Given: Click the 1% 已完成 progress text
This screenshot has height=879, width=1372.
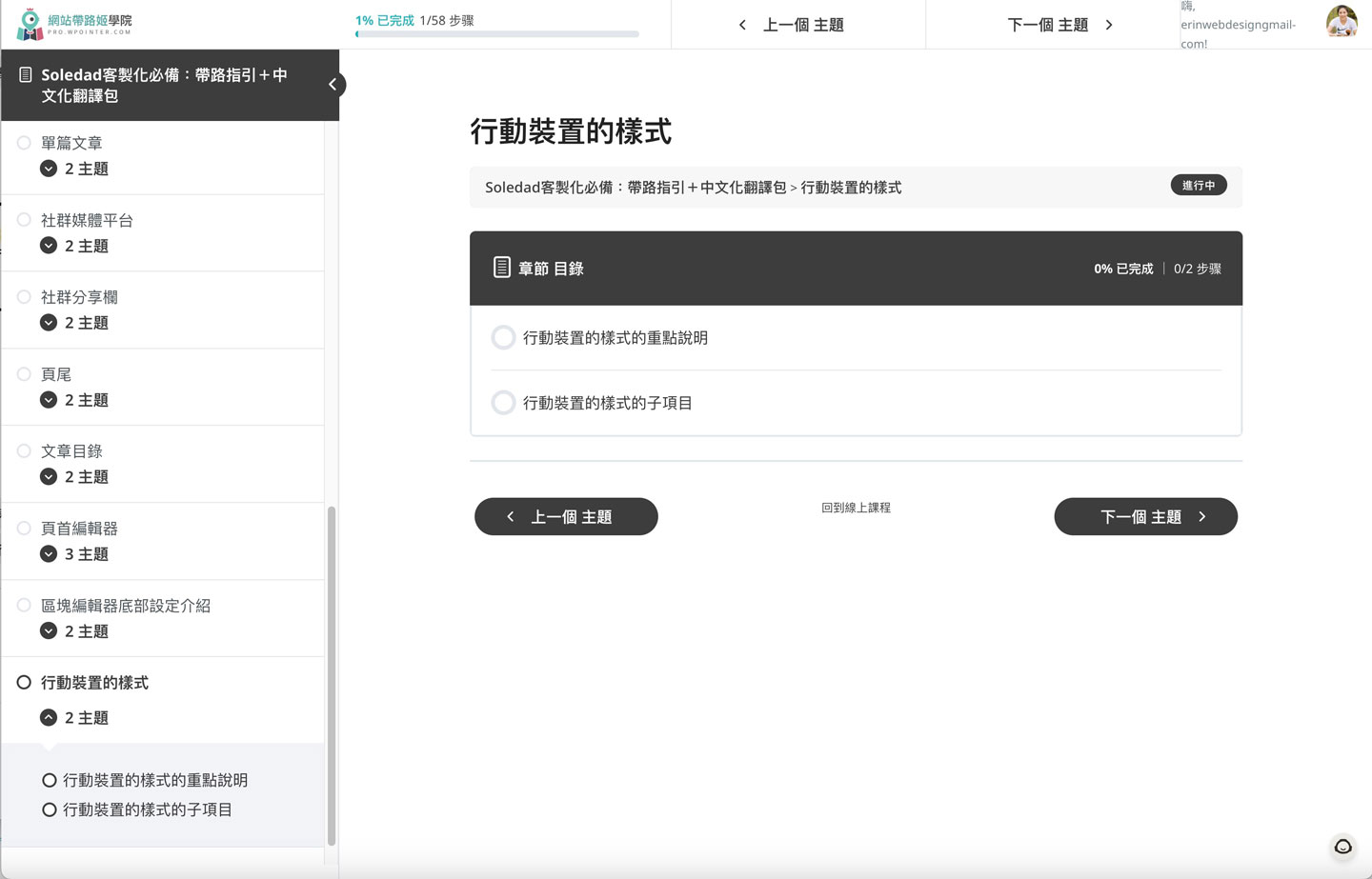Looking at the screenshot, I should click(384, 20).
